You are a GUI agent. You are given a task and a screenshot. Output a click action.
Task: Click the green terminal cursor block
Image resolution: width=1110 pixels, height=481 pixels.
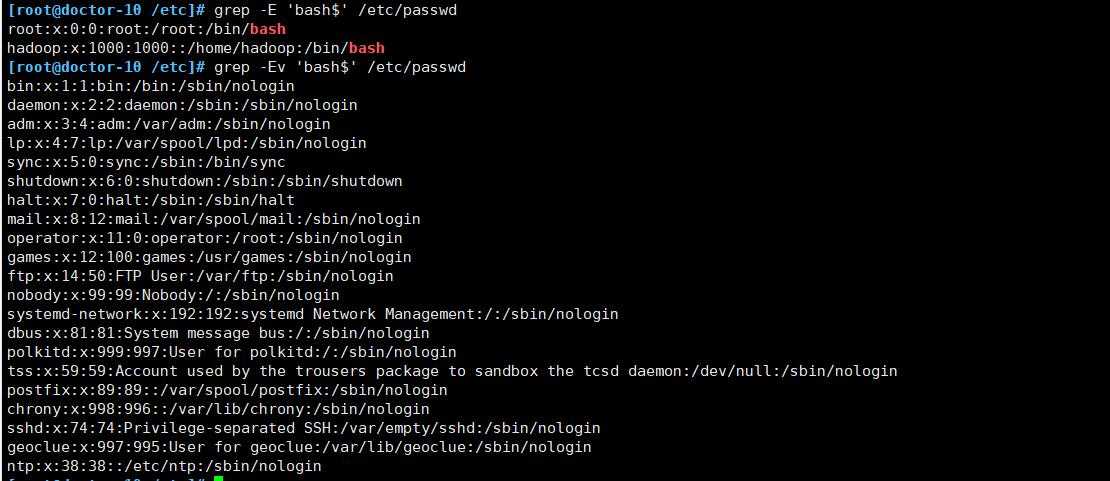(218, 479)
